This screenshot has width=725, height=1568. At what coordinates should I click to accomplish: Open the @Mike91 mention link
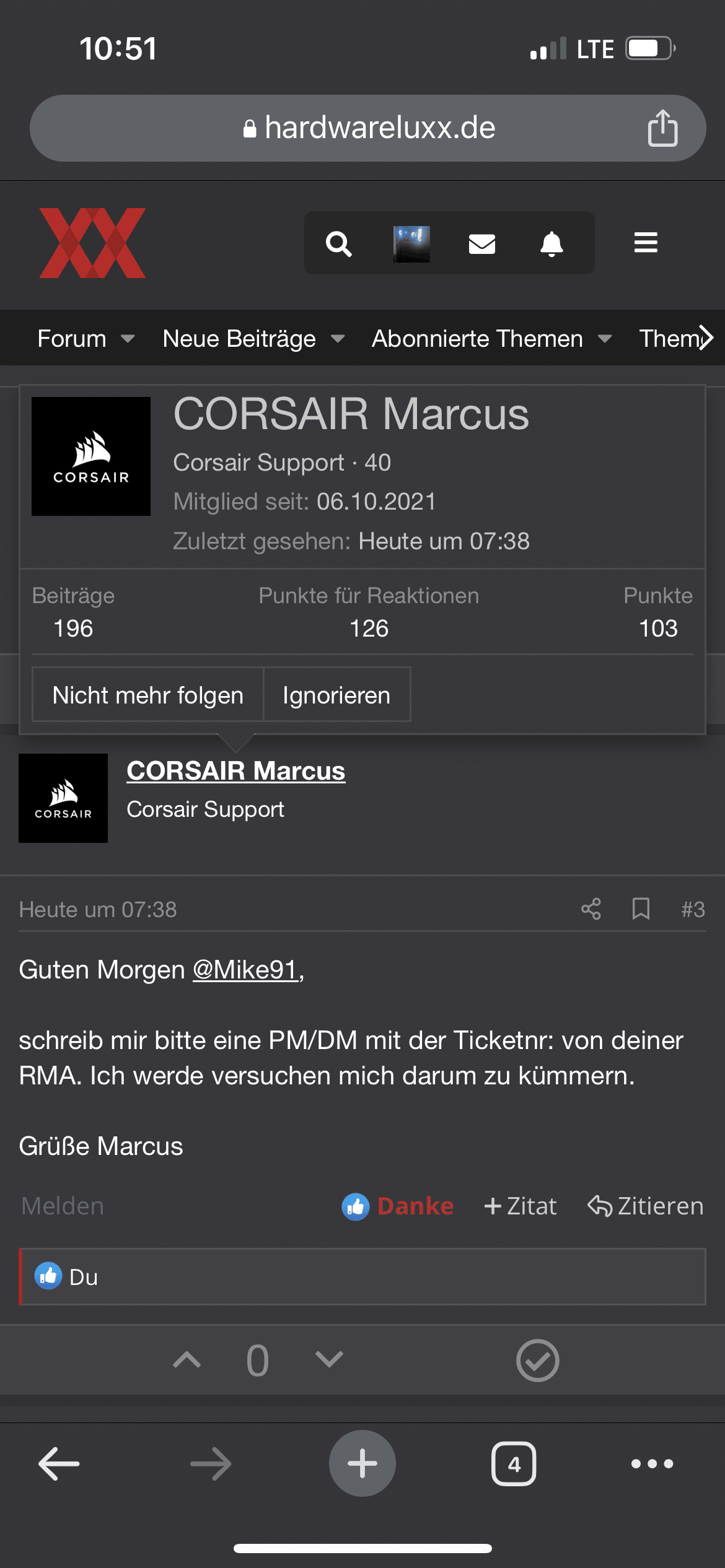pos(246,970)
